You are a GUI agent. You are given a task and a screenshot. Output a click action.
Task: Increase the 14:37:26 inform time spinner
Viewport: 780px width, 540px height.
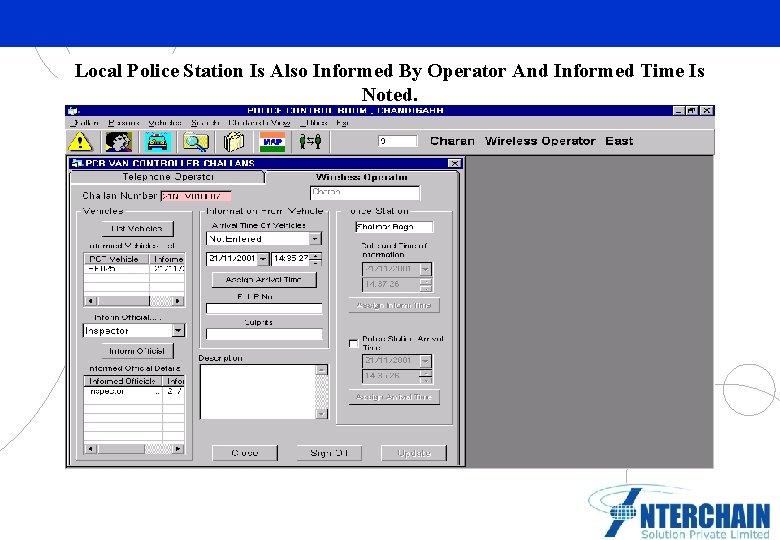[x=426, y=282]
